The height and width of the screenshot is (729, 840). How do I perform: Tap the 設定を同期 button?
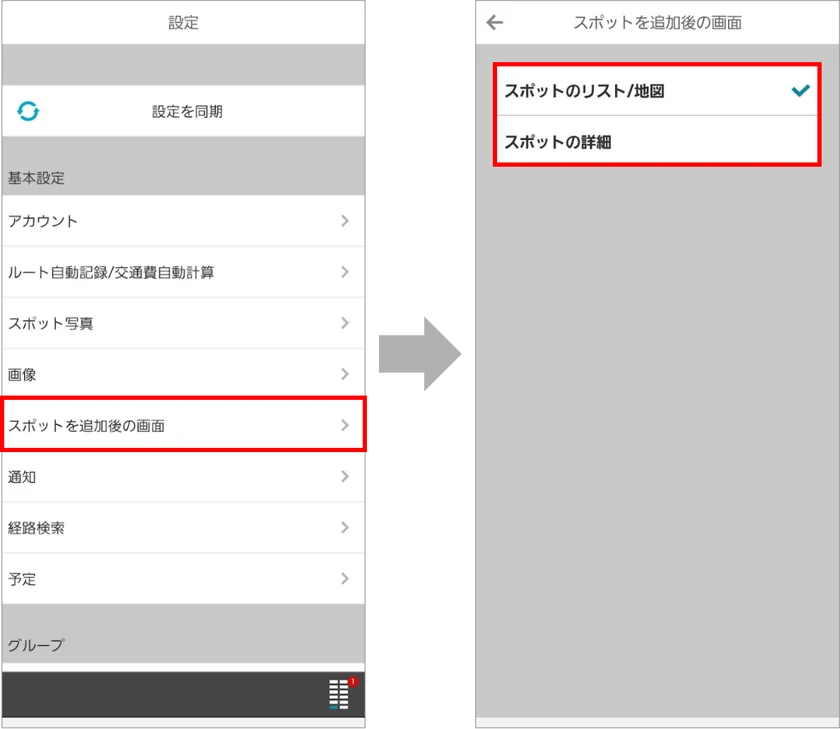183,111
